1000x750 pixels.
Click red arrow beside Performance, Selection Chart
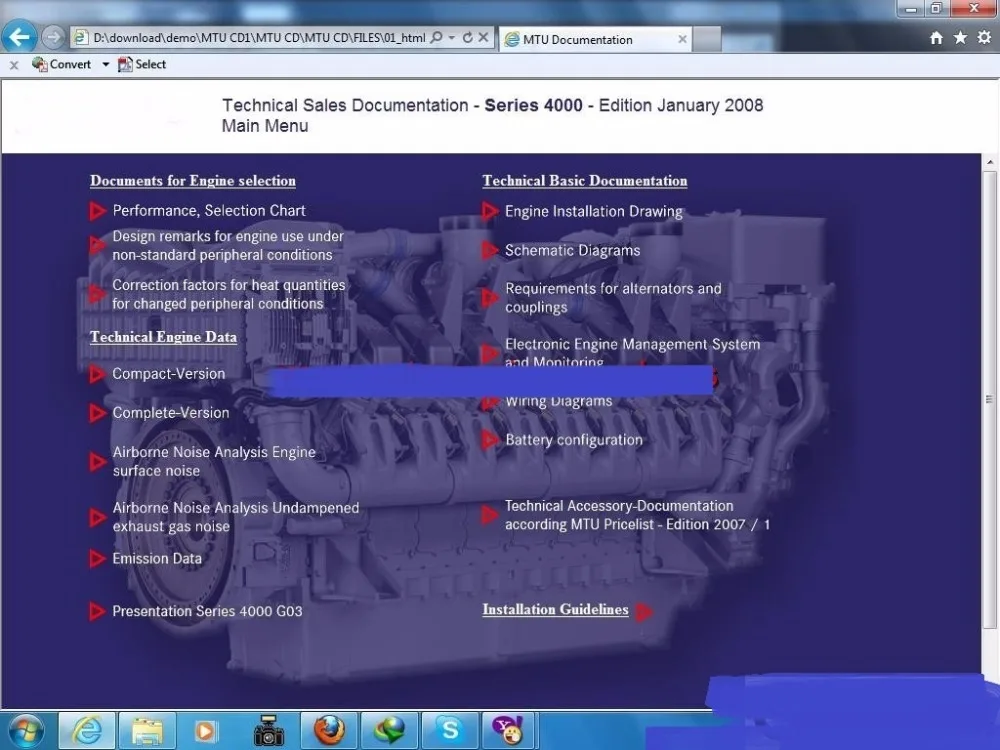point(97,211)
